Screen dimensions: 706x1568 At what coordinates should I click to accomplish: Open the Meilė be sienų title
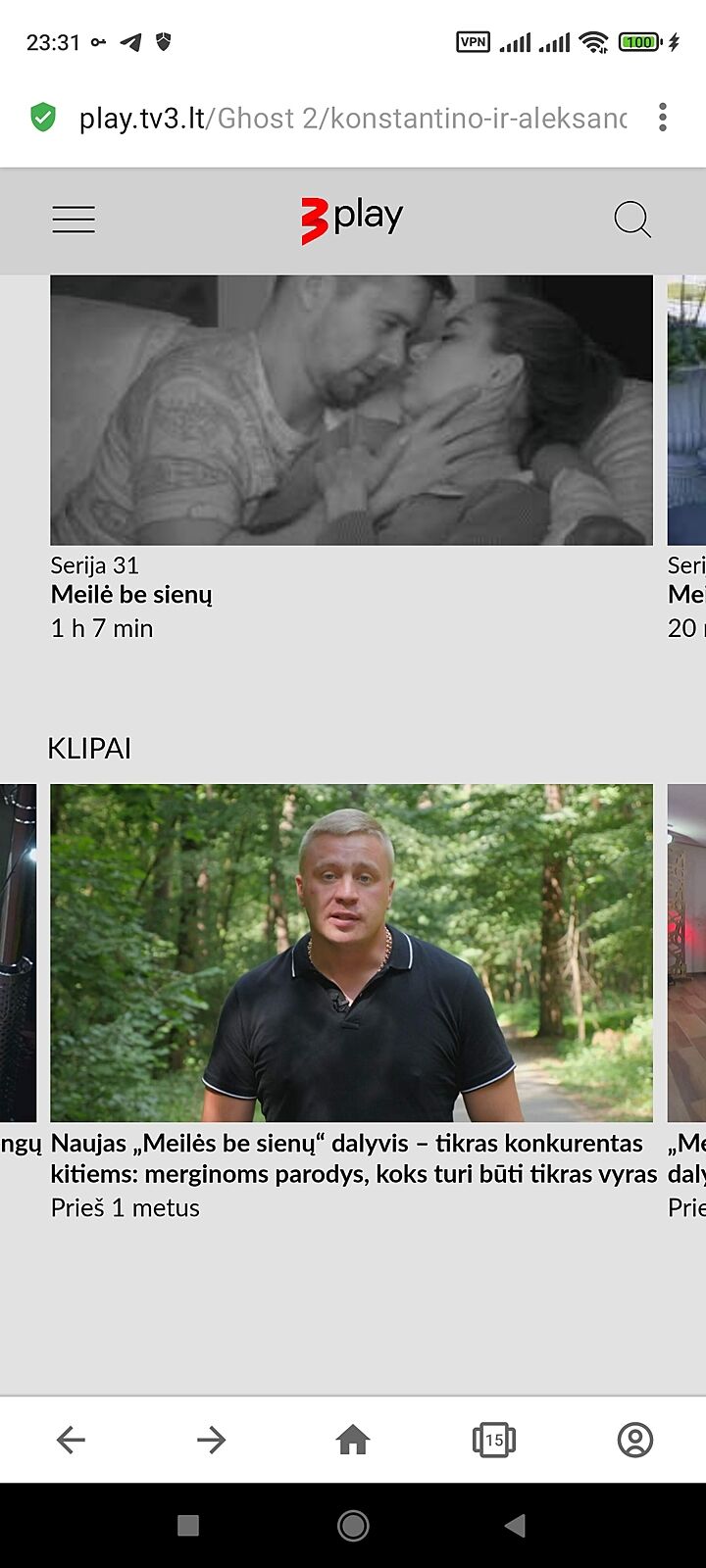coord(131,595)
